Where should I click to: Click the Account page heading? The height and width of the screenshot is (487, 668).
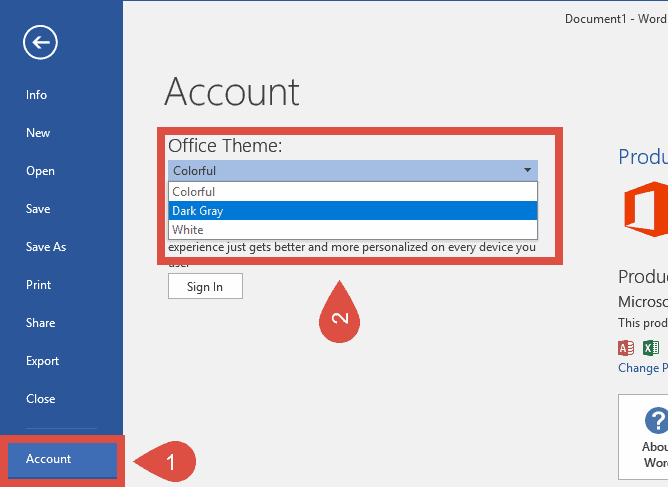[x=232, y=92]
